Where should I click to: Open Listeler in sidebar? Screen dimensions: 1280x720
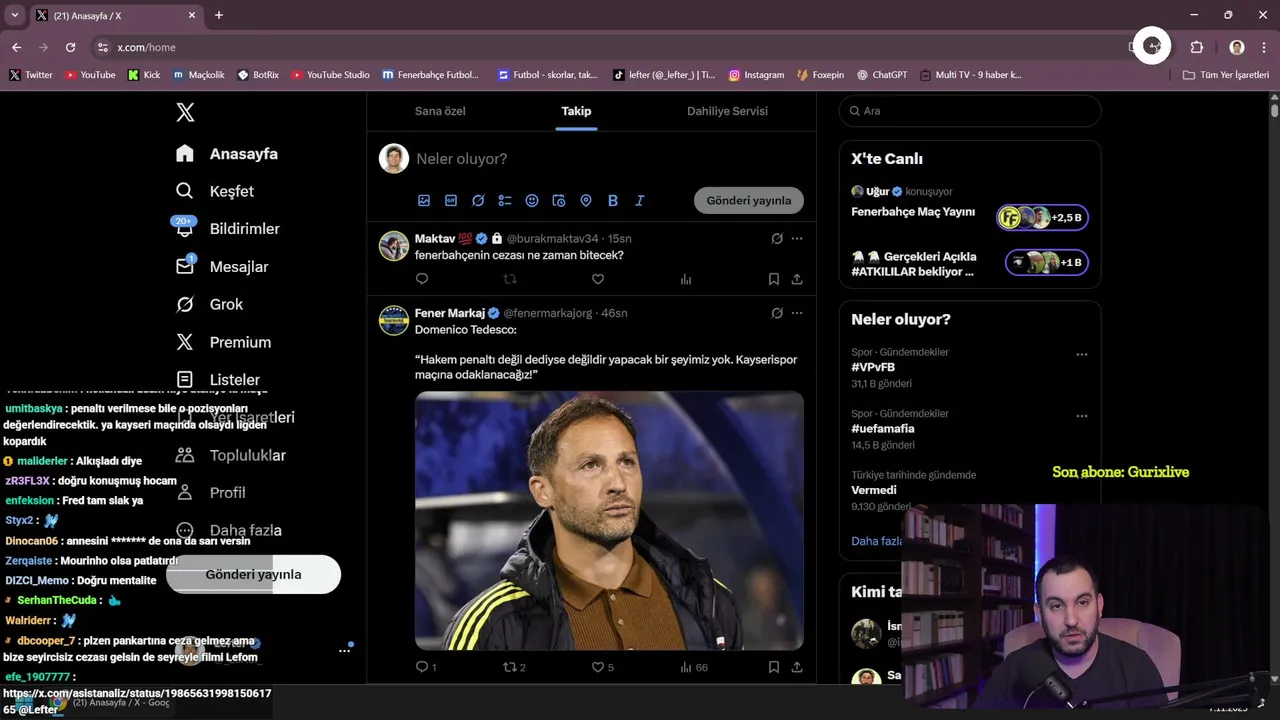(x=218, y=380)
